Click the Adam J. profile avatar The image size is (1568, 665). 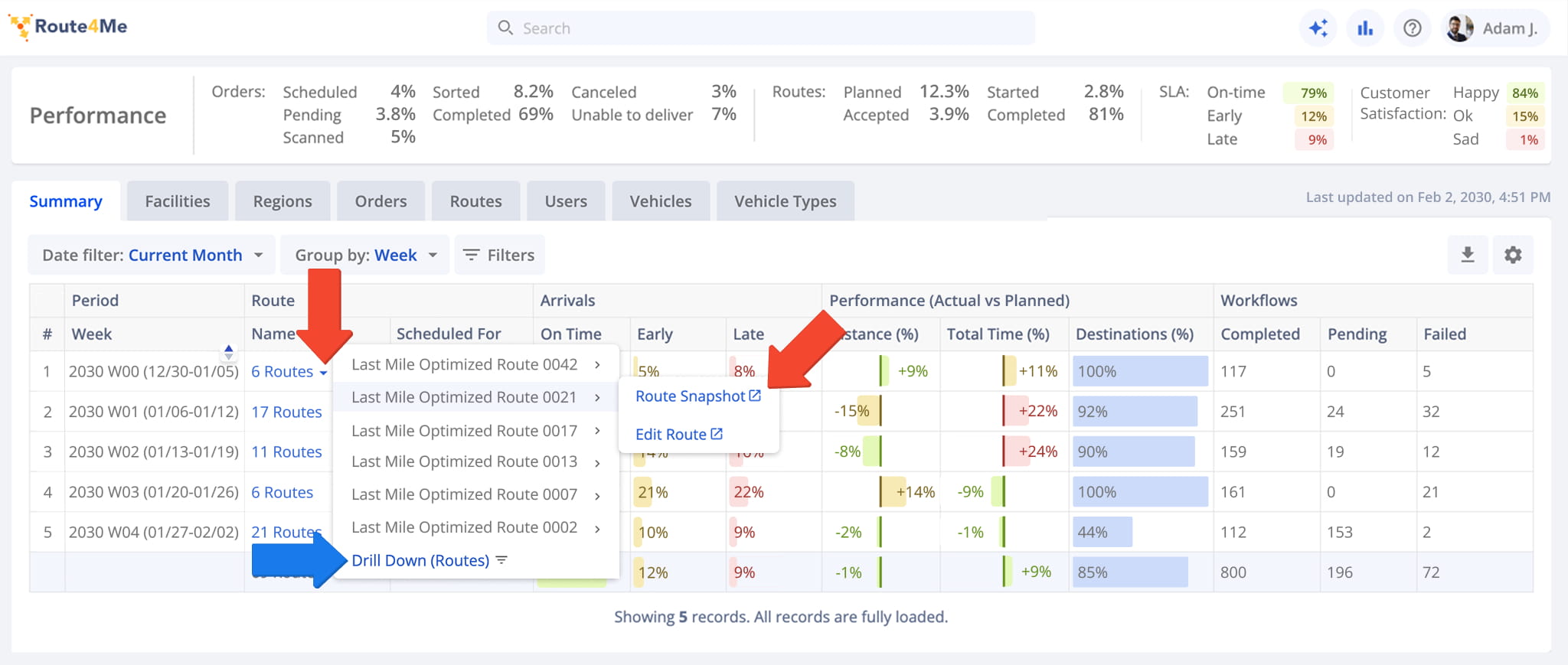(x=1459, y=28)
